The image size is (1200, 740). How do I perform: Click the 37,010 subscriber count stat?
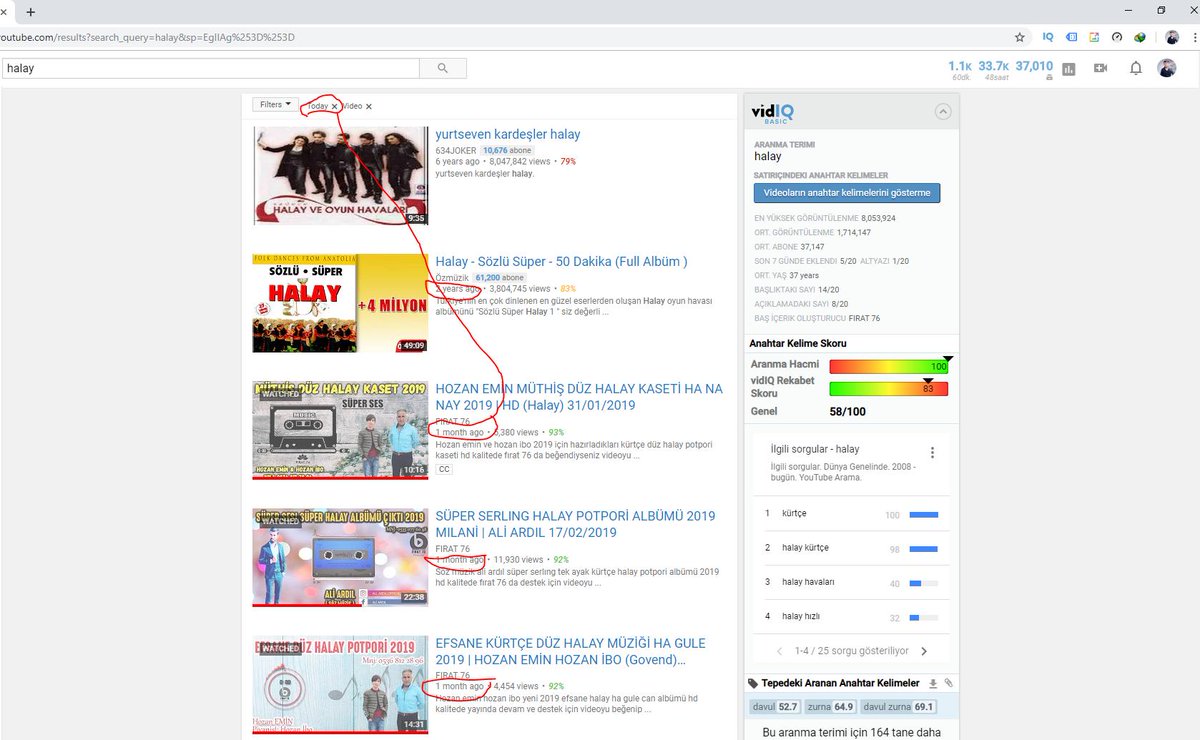1034,69
